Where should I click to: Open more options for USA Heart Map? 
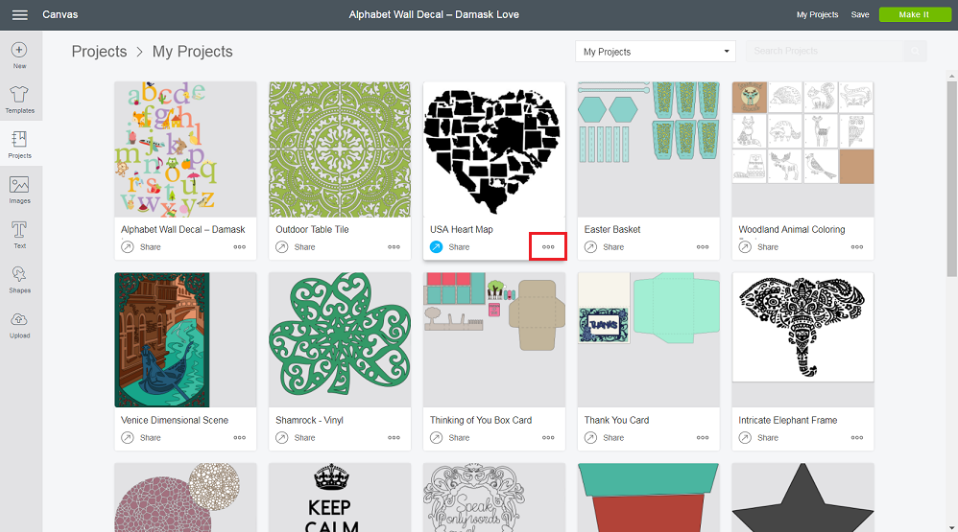pyautogui.click(x=548, y=247)
